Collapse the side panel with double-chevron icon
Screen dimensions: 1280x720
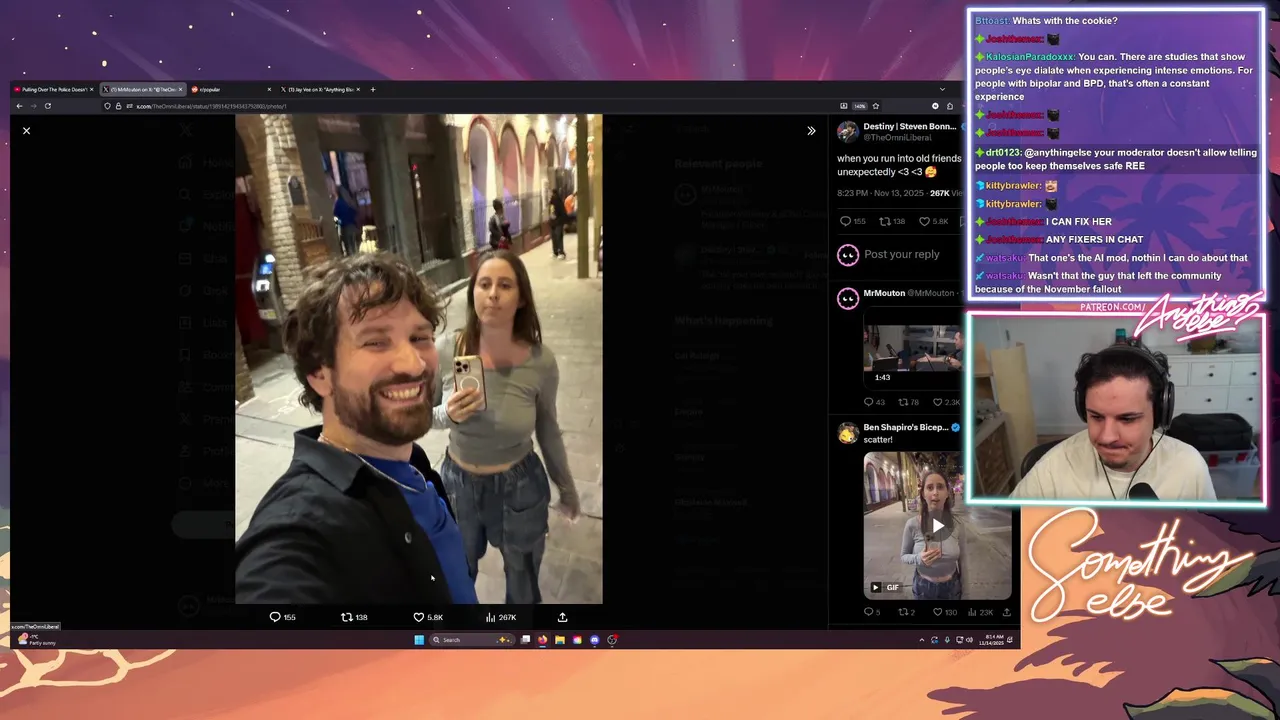[811, 131]
